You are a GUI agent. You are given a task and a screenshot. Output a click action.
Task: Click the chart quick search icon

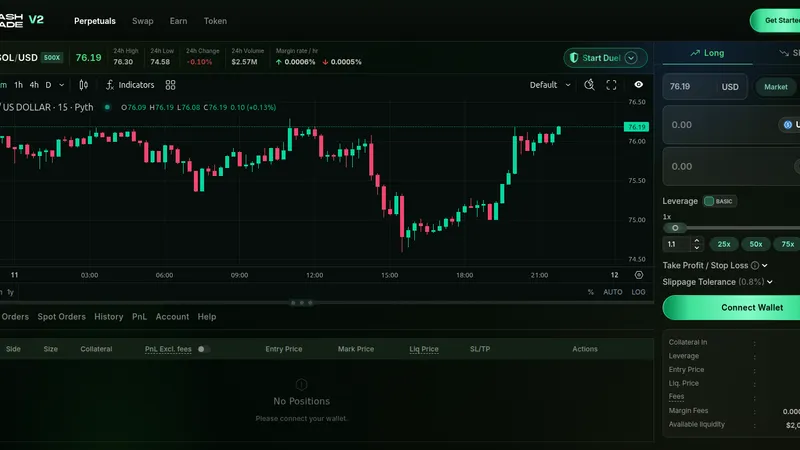tap(589, 85)
